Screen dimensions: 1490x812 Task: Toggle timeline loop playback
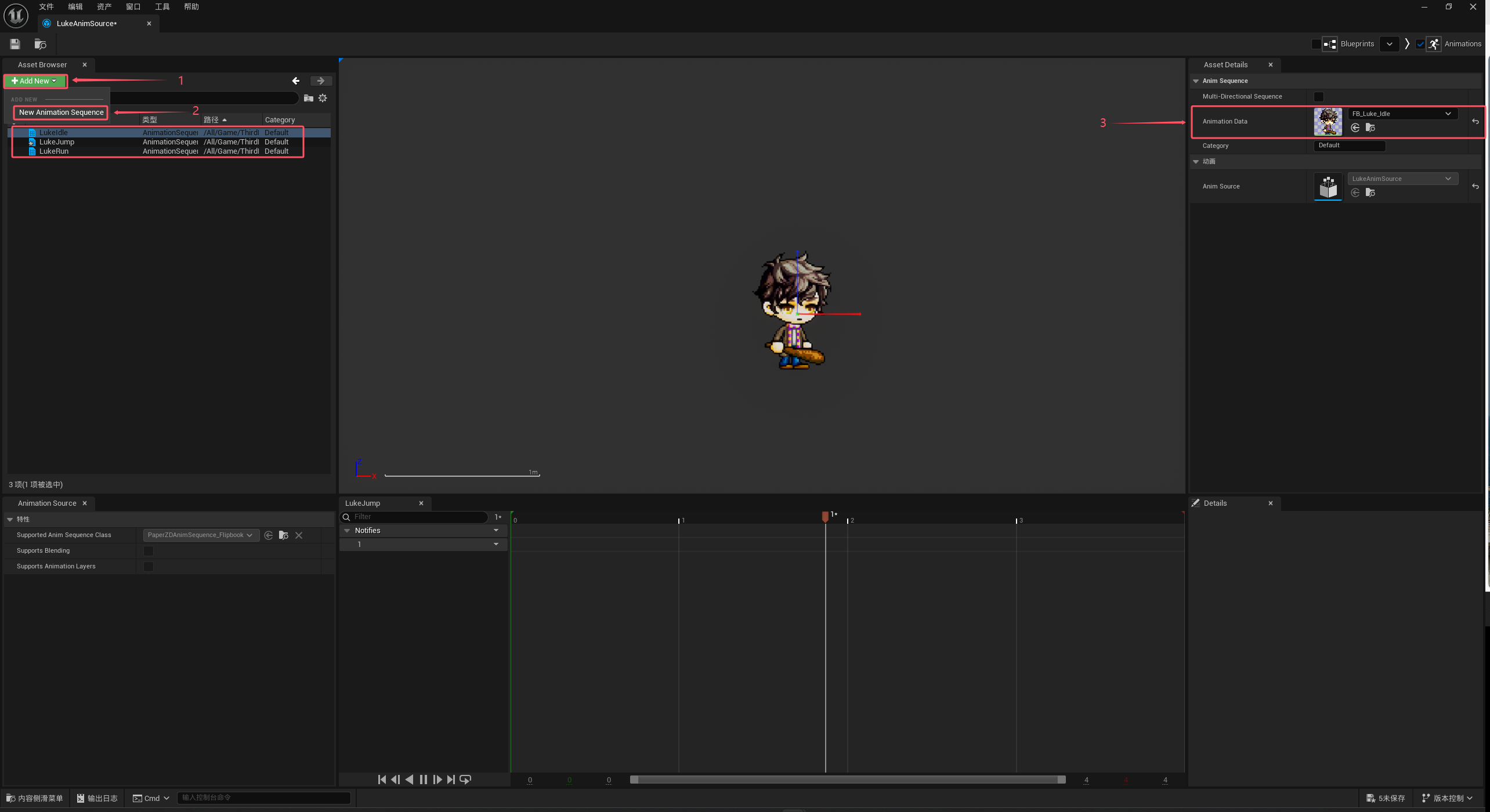coord(465,780)
